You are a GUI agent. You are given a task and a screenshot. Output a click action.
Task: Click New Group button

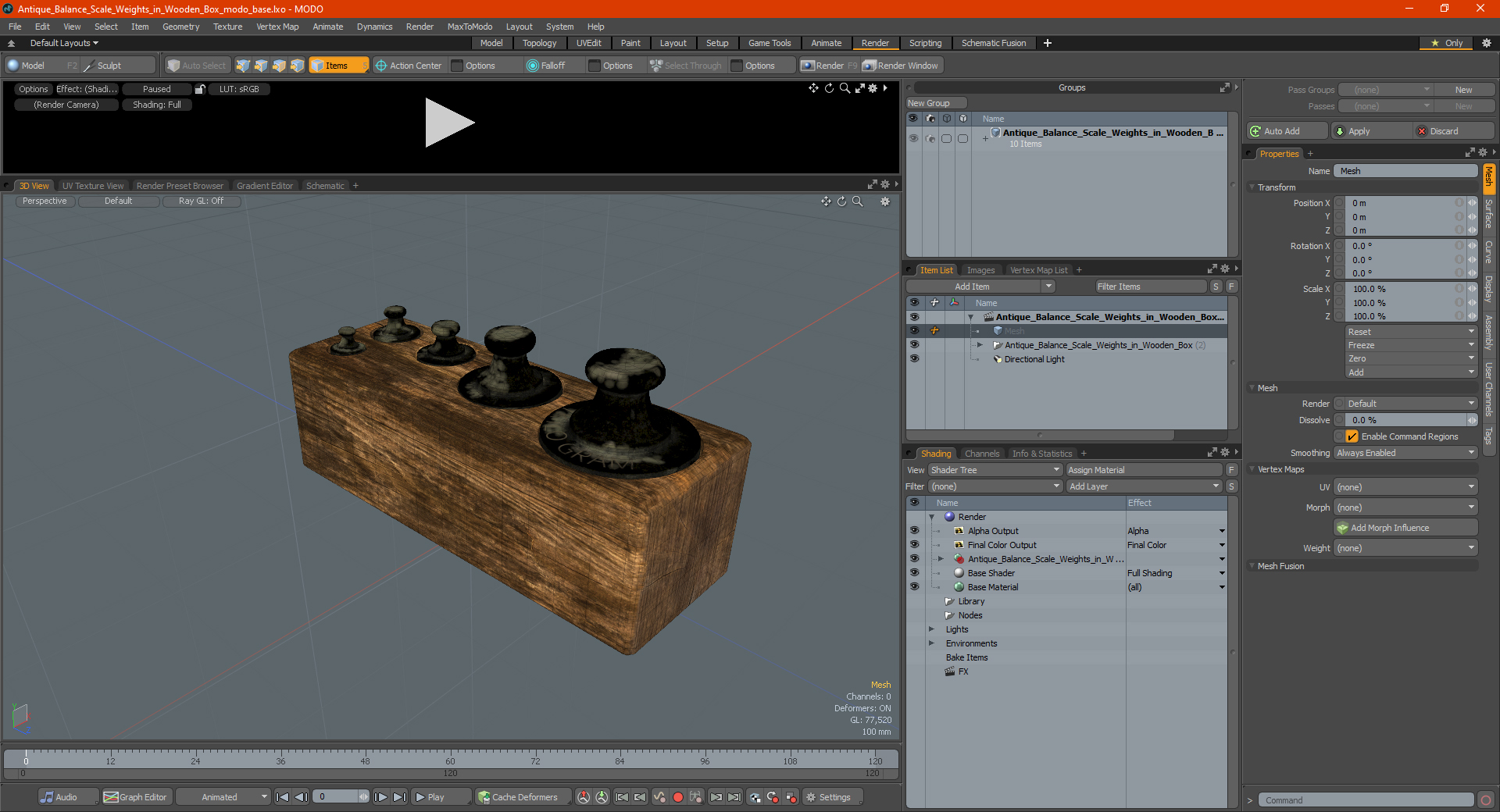936,103
